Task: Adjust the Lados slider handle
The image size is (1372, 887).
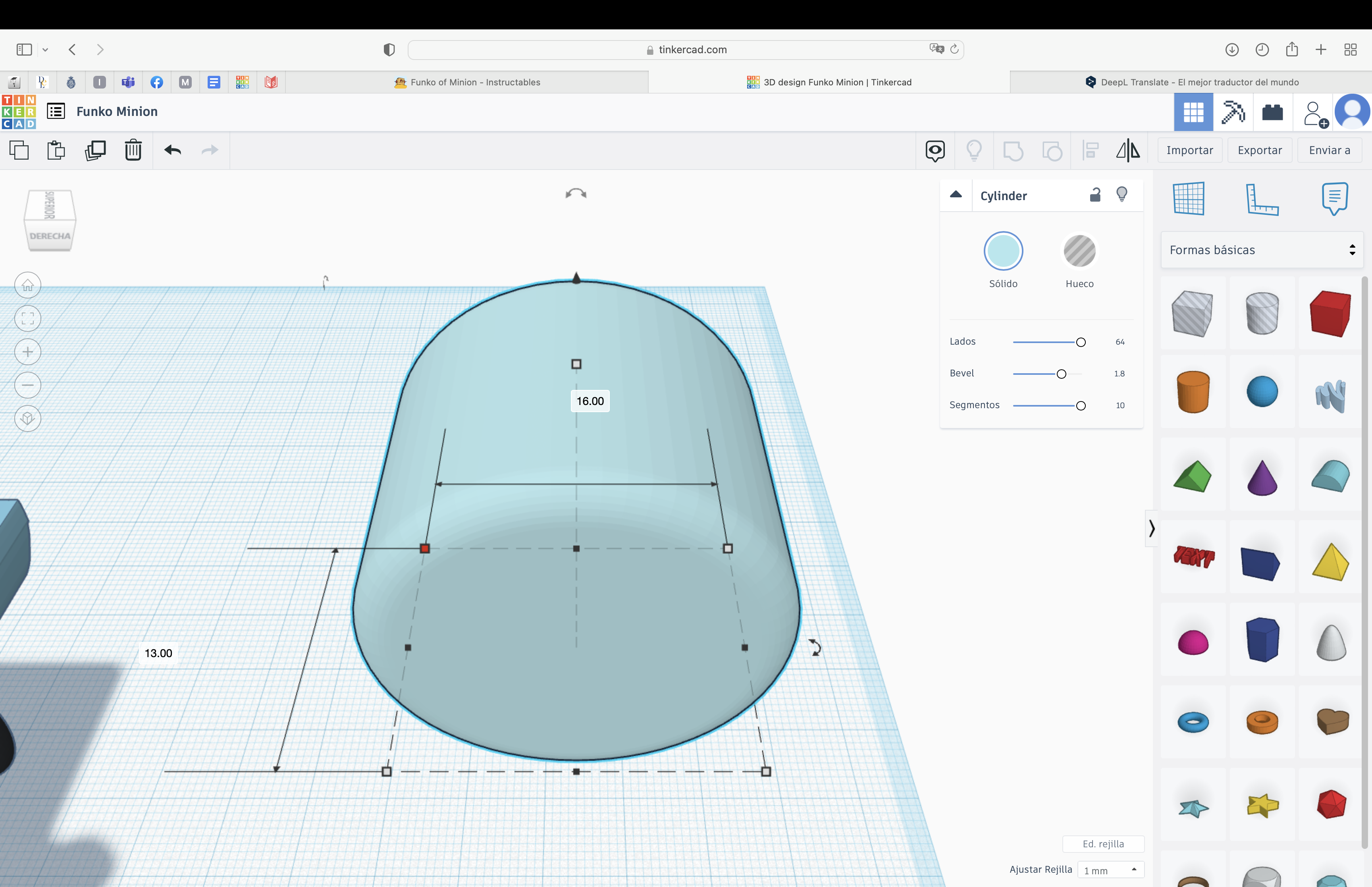Action: coord(1081,342)
